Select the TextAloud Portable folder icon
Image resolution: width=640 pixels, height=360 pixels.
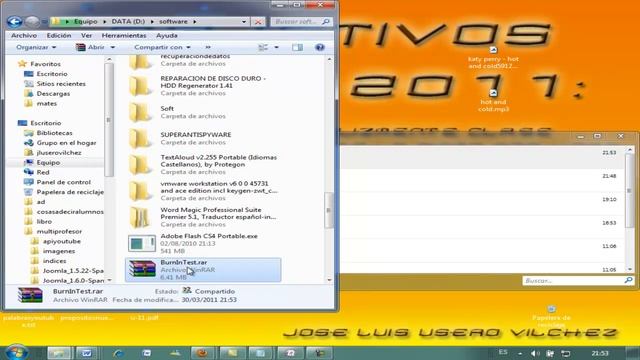(140, 165)
